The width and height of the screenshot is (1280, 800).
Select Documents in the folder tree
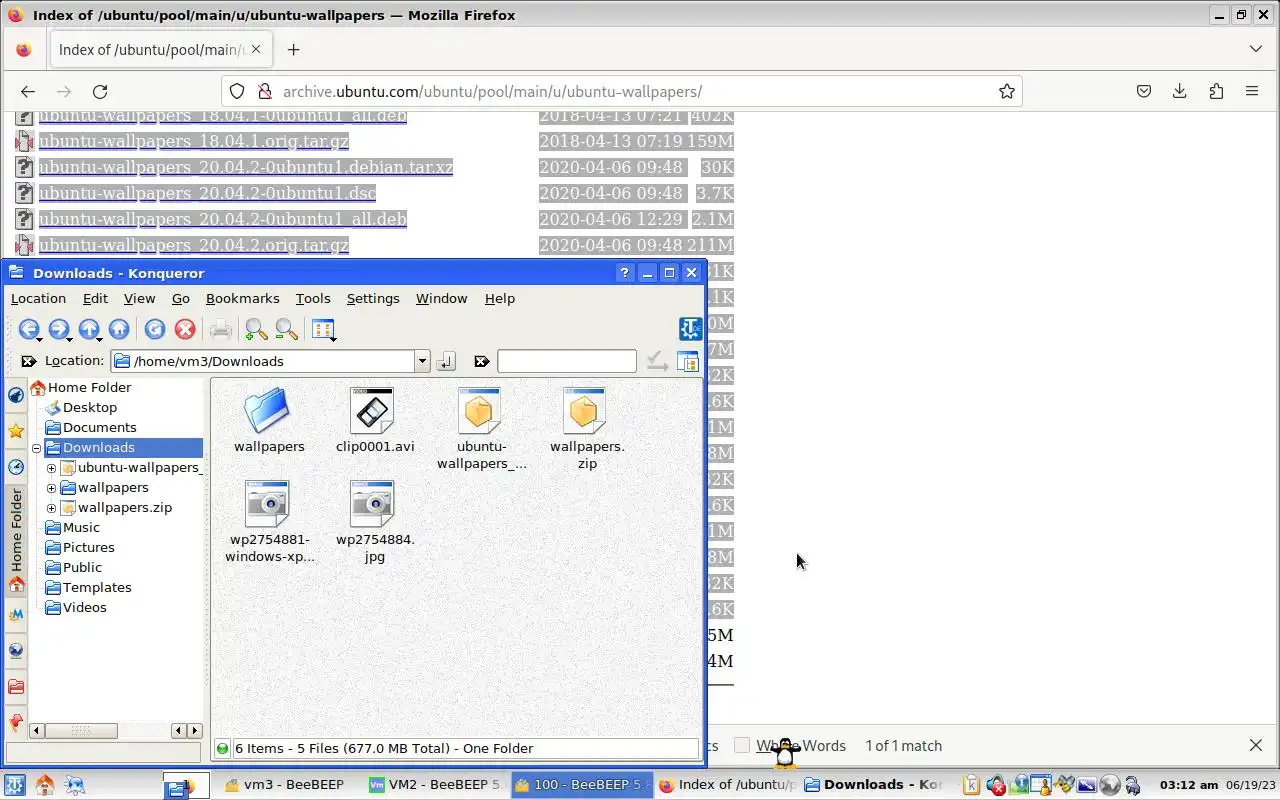99,427
